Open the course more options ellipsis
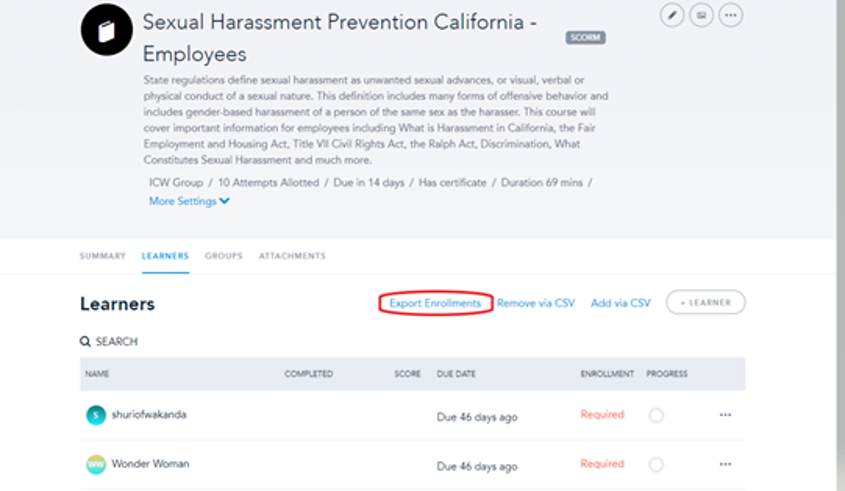This screenshot has height=491, width=845. [731, 15]
